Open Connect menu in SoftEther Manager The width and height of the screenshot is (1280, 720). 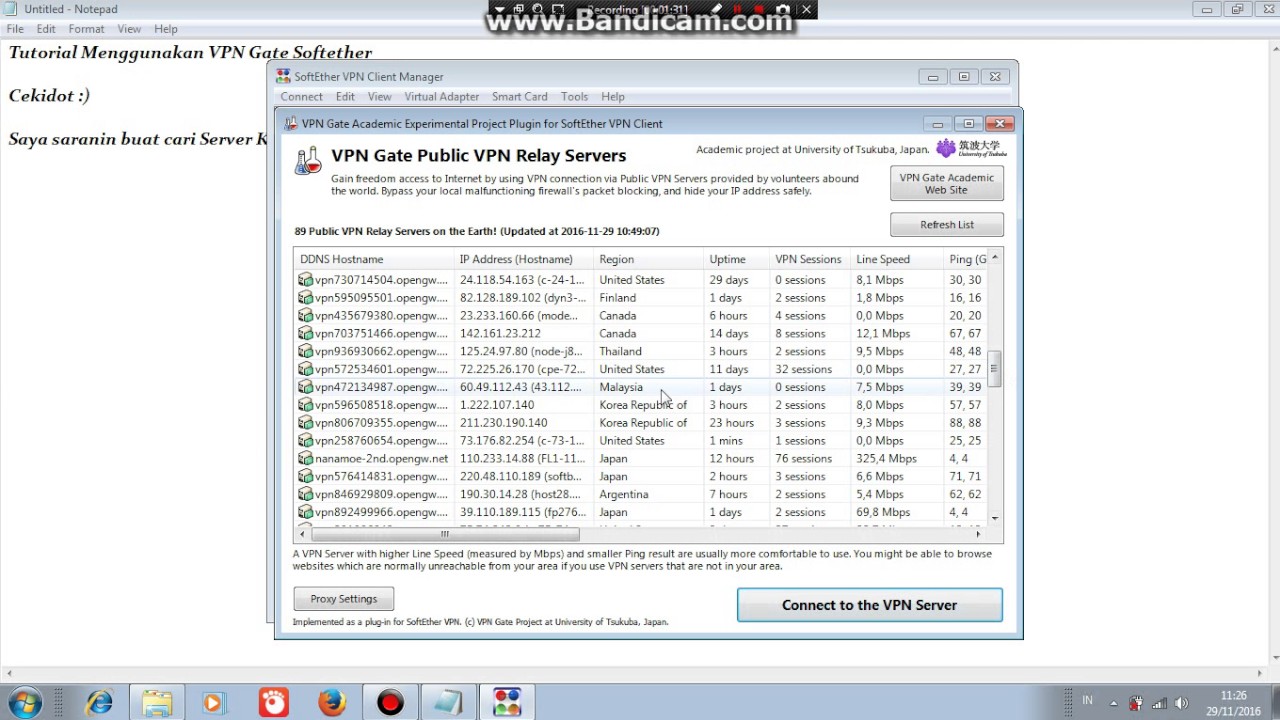[301, 97]
